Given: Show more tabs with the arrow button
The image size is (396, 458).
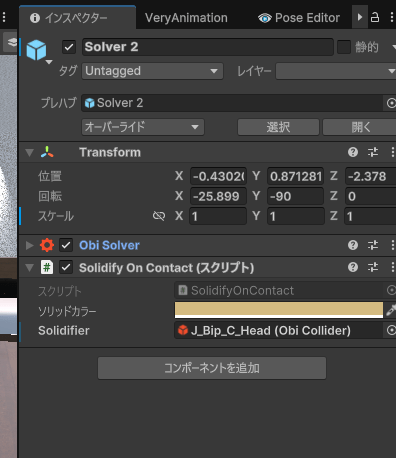Looking at the screenshot, I should pos(359,17).
